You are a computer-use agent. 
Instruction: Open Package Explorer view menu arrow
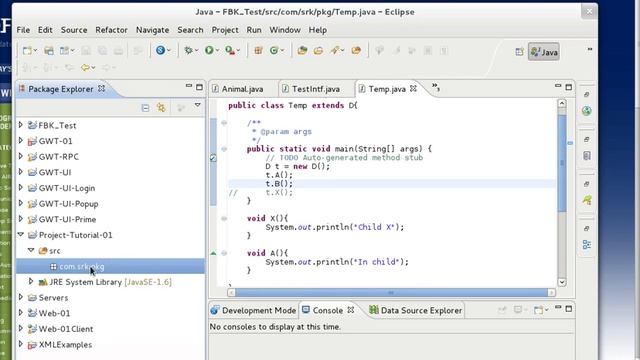point(198,105)
